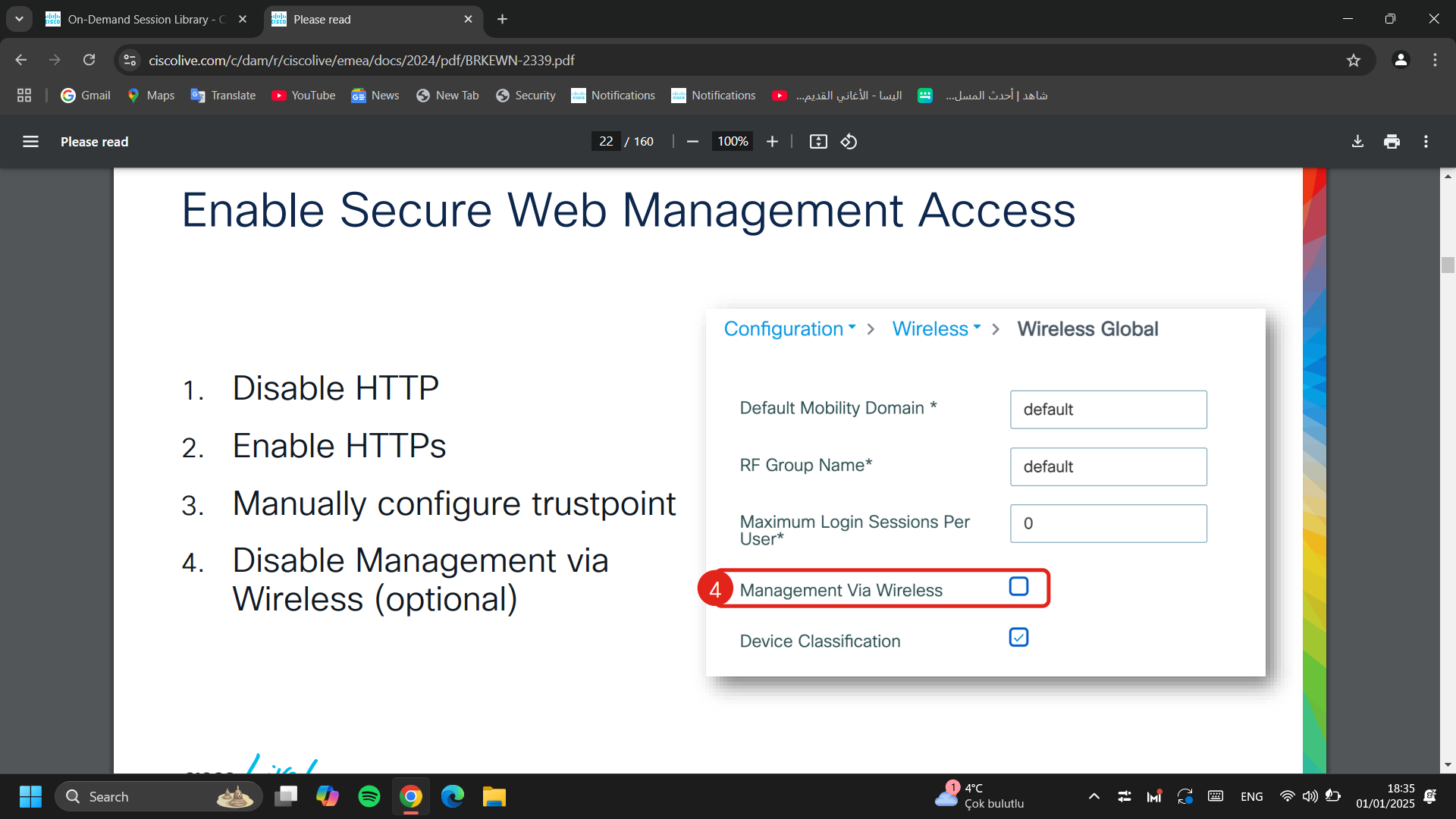
Task: Open Spotify from the taskbar
Action: 369,796
